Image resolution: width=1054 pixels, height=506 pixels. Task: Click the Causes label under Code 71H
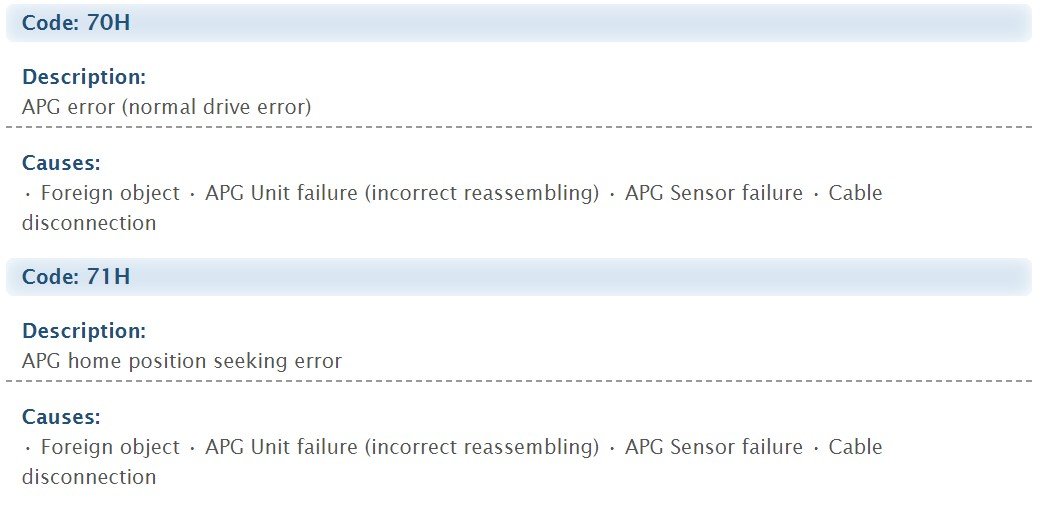coord(61,417)
